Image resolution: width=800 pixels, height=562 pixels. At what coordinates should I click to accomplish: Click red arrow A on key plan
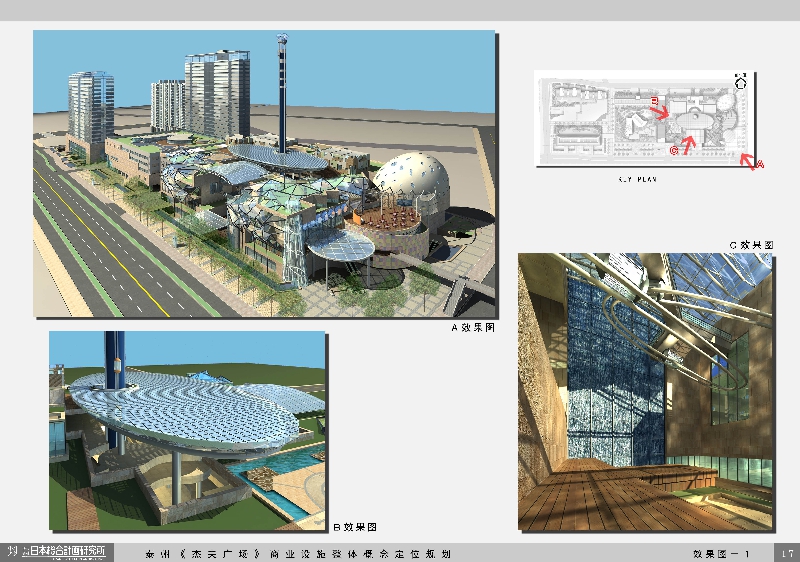pos(750,160)
